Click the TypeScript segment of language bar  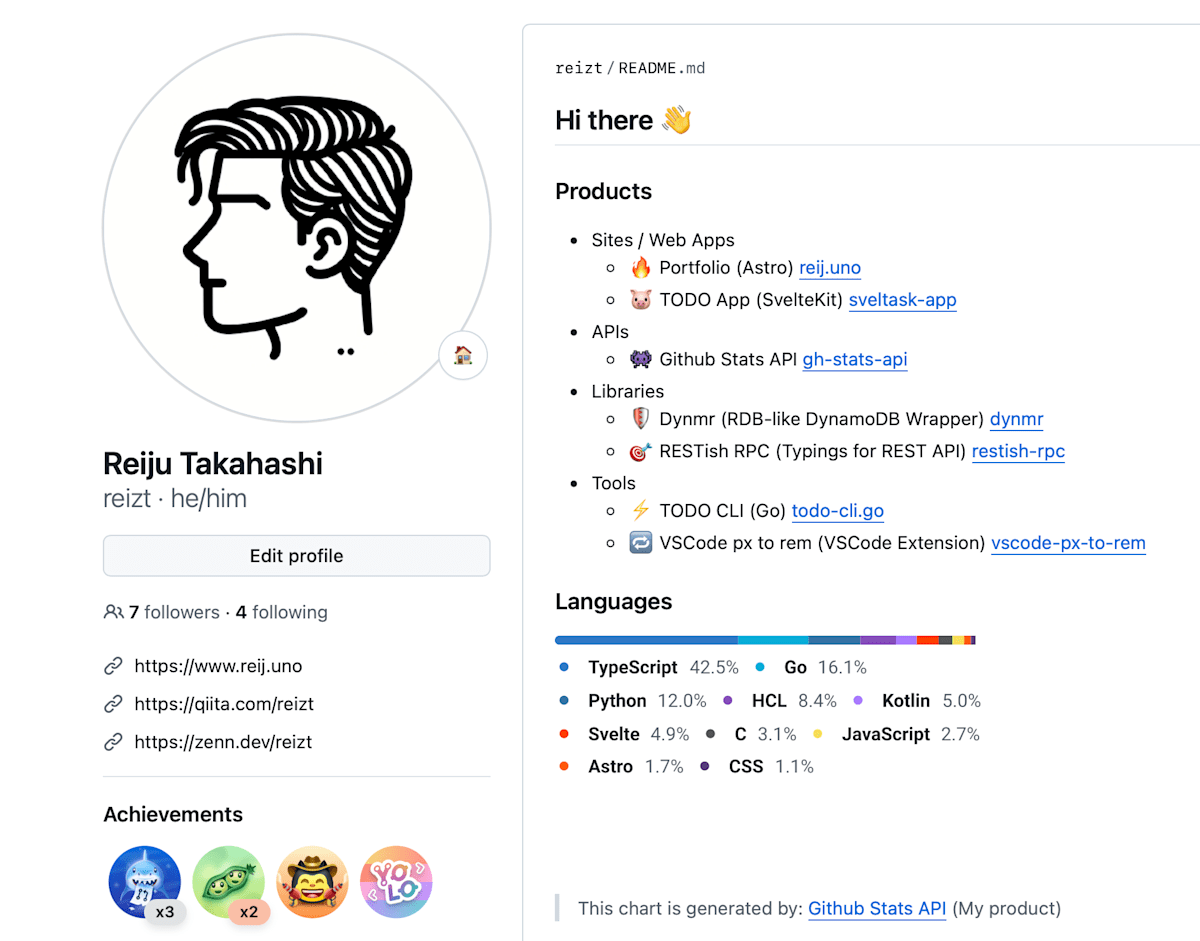point(645,640)
